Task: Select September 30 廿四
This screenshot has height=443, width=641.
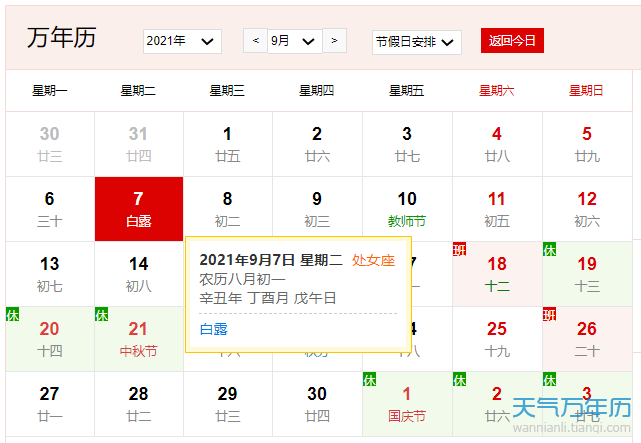Action: coord(317,404)
